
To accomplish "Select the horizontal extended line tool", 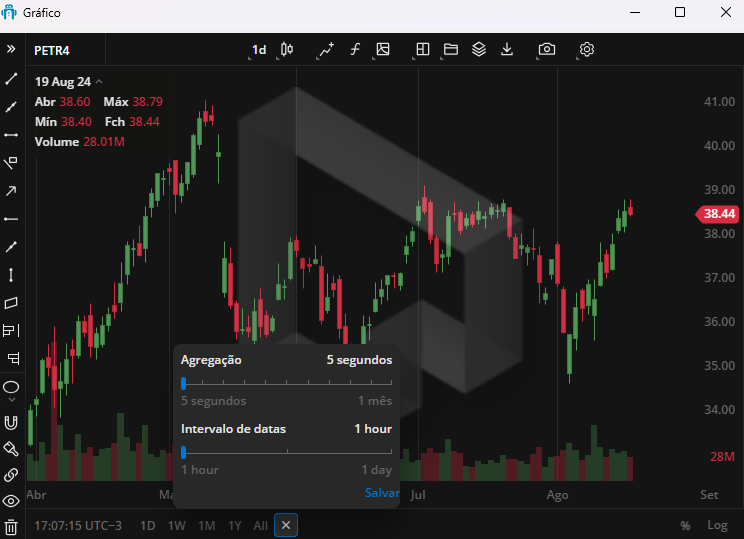I will (11, 135).
